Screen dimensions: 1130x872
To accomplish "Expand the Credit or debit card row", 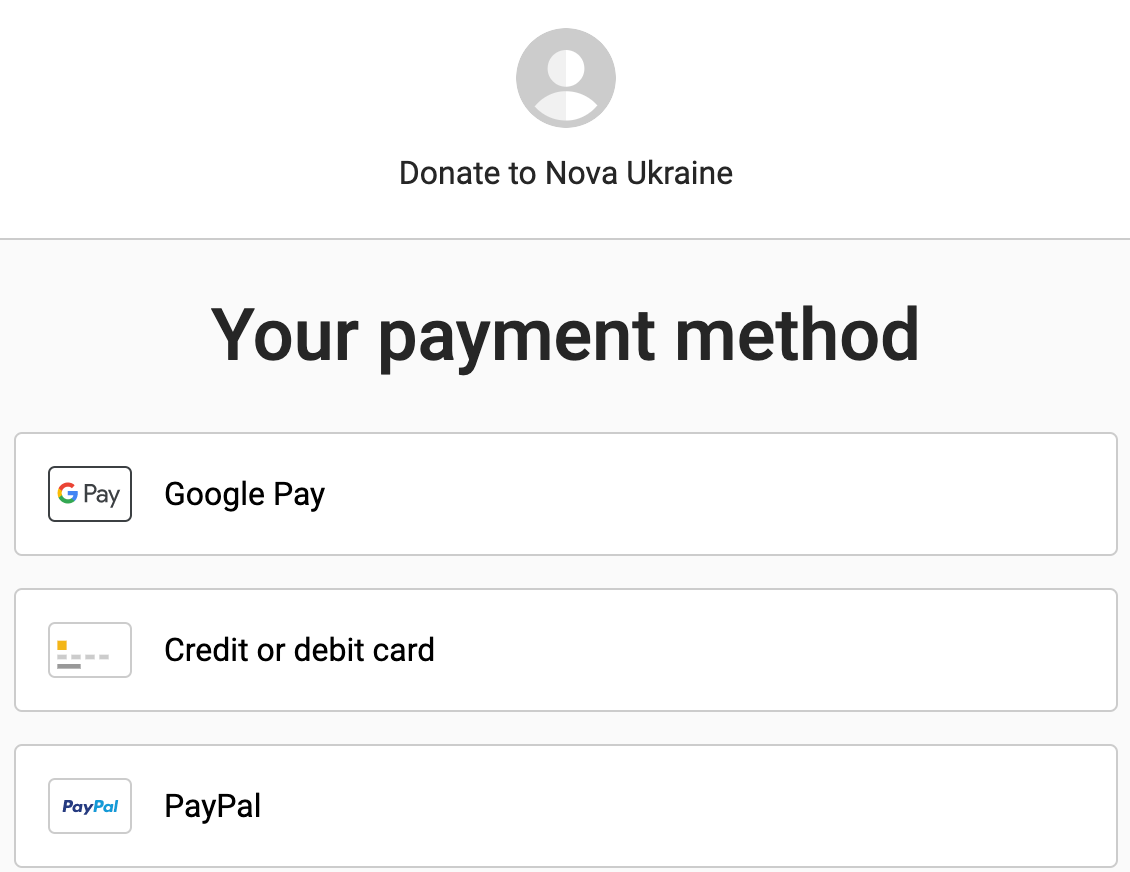I will pyautogui.click(x=565, y=649).
